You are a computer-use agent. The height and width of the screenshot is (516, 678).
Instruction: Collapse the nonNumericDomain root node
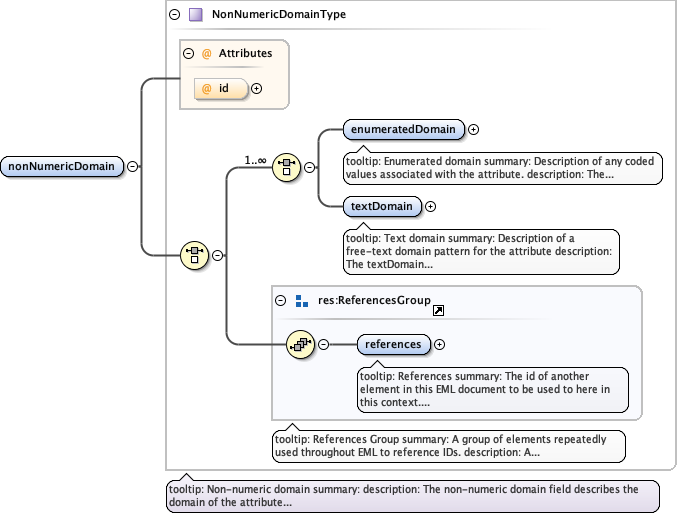pos(133,166)
